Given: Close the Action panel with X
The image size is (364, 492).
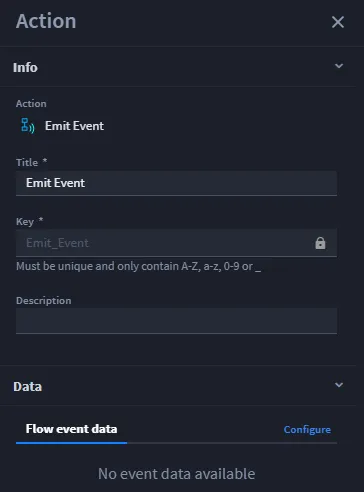Looking at the screenshot, I should 338,22.
